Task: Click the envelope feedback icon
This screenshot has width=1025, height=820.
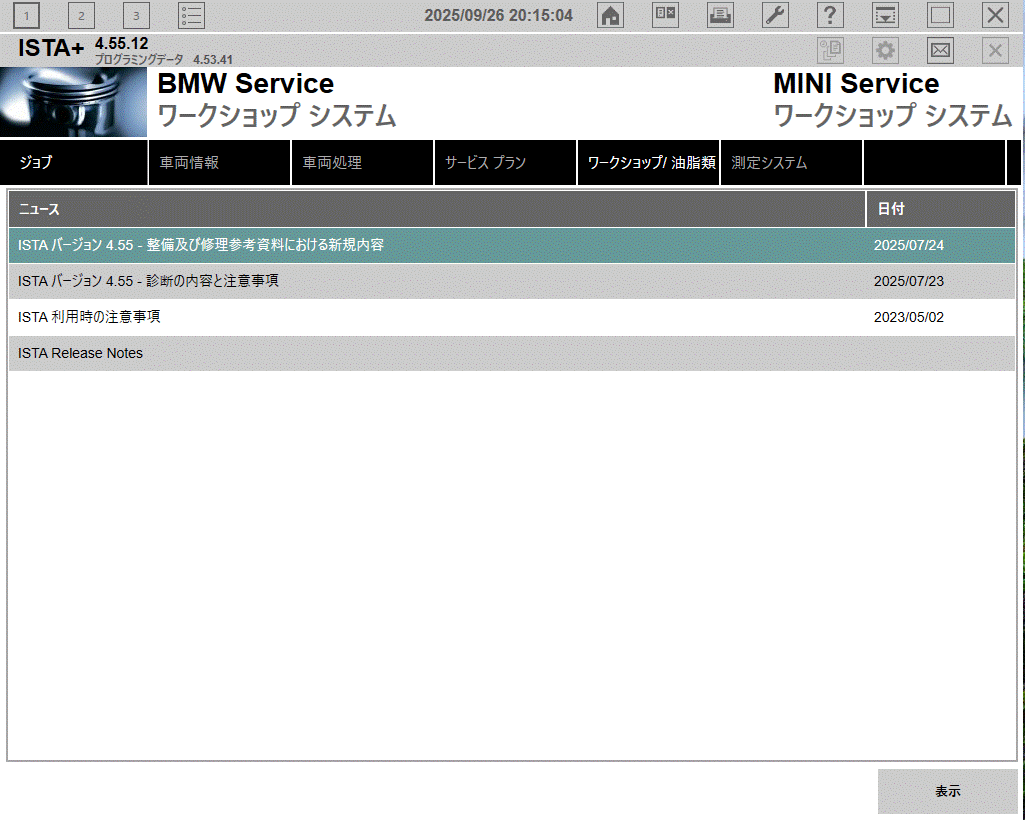Action: click(940, 51)
